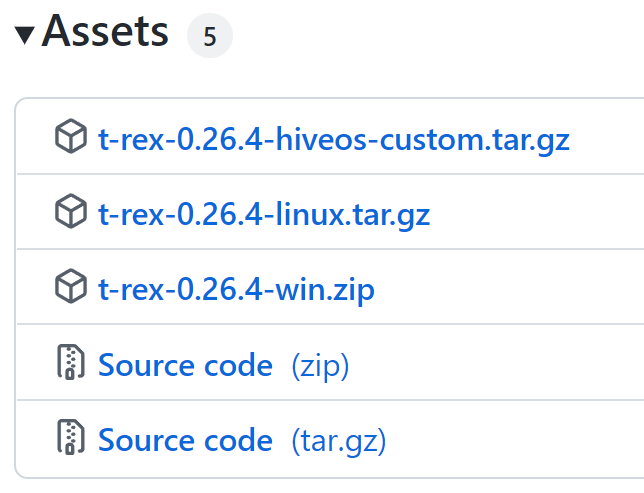The width and height of the screenshot is (644, 493).
Task: Click the asset count badge showing 5
Action: [209, 37]
